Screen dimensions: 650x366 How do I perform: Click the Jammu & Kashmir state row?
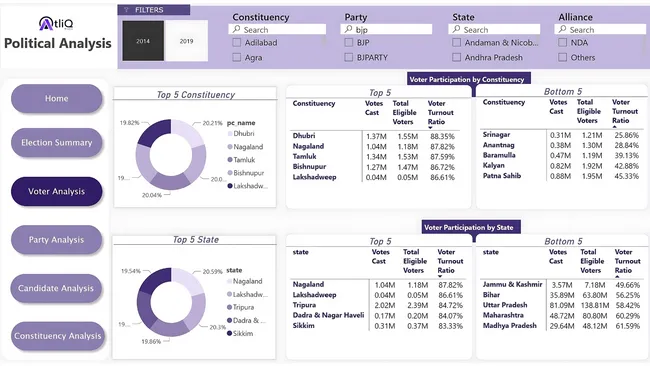click(x=561, y=285)
